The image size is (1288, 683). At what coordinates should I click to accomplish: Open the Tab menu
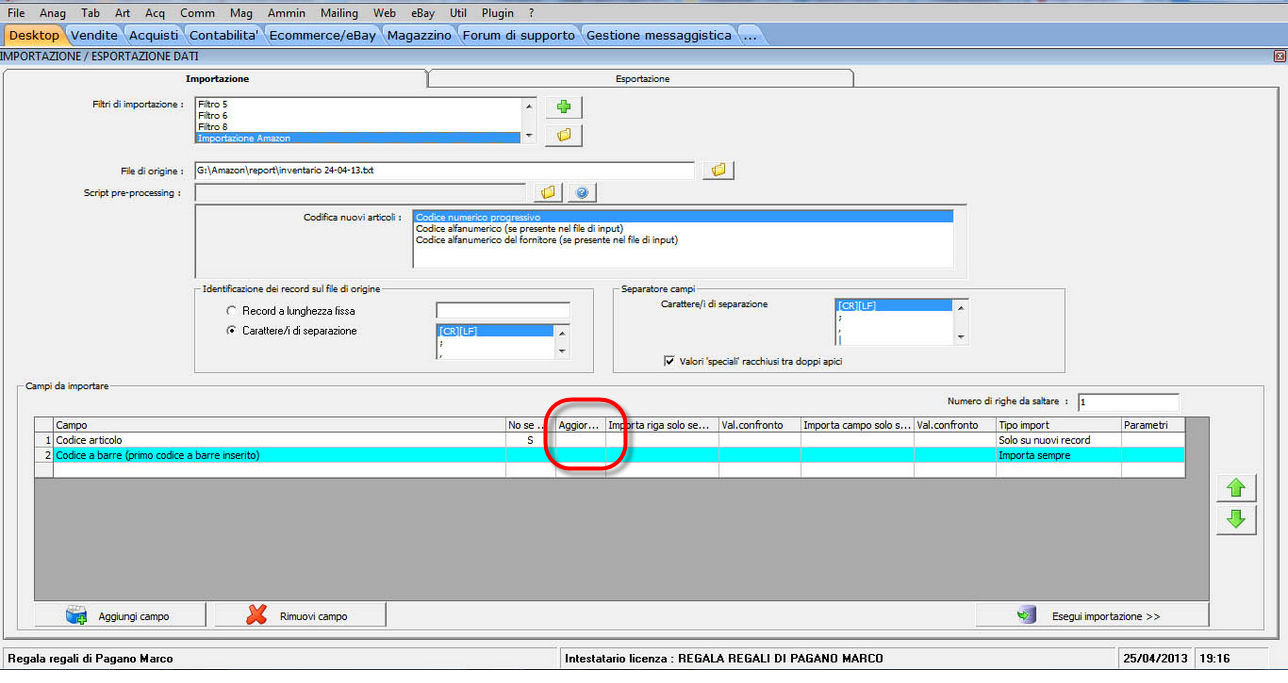90,13
